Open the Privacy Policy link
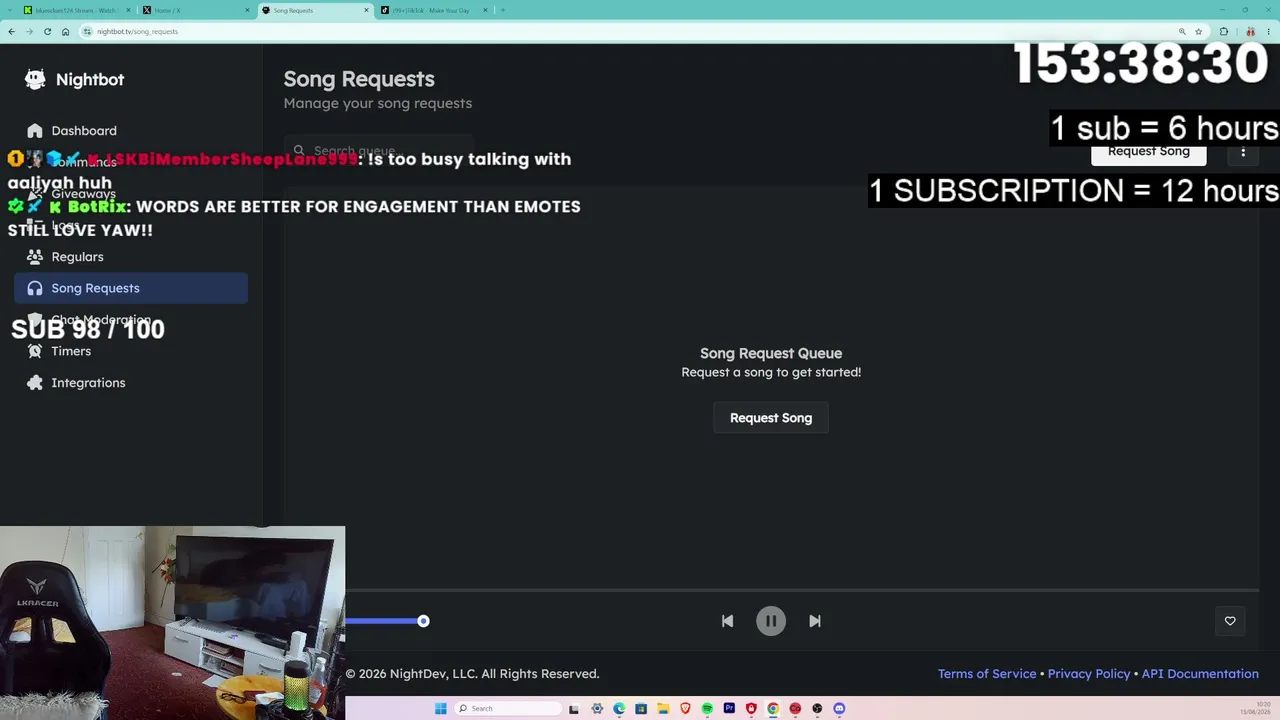Screen dimensions: 1280x720 point(1089,674)
